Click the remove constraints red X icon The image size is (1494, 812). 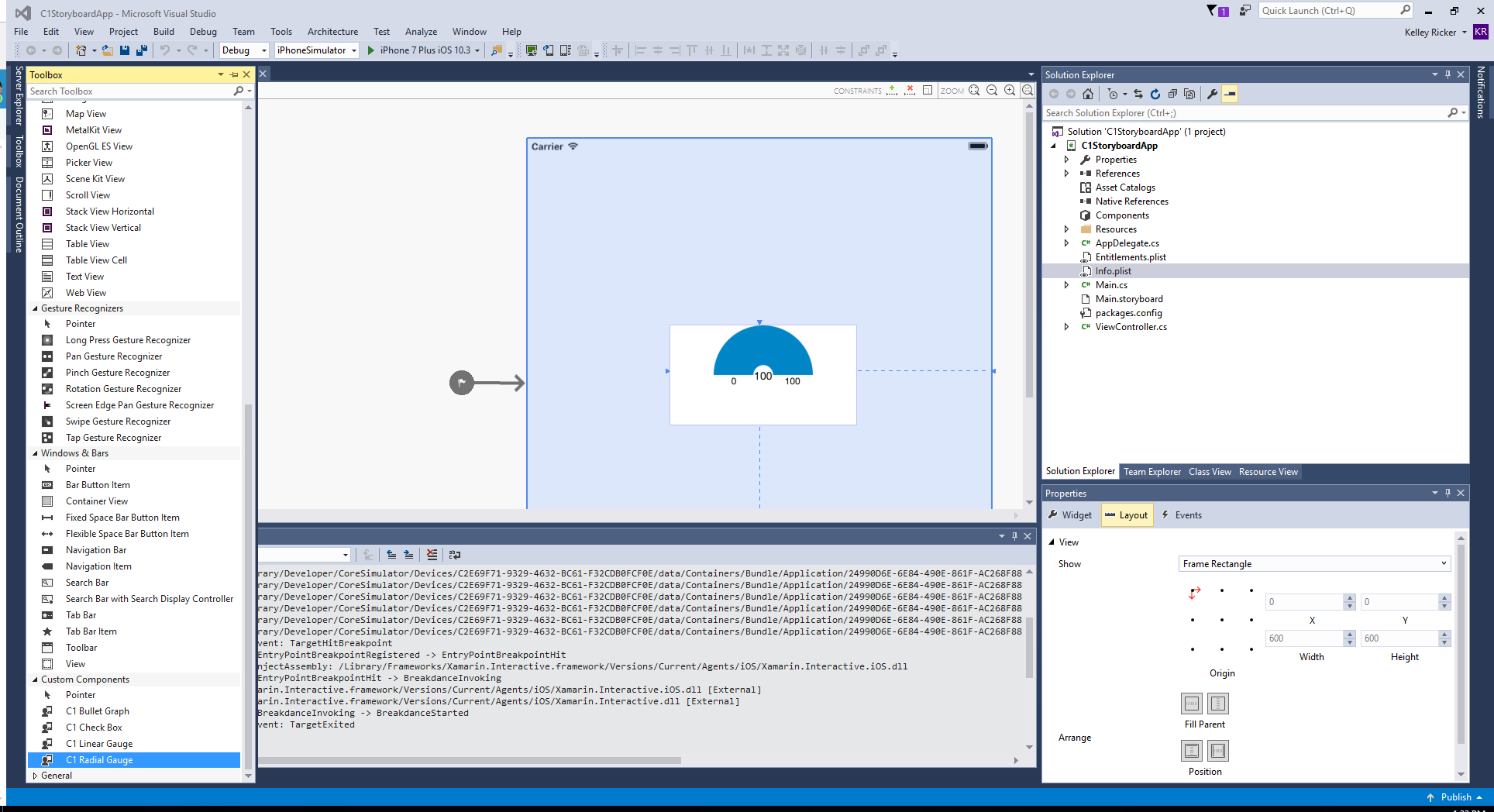[x=910, y=91]
